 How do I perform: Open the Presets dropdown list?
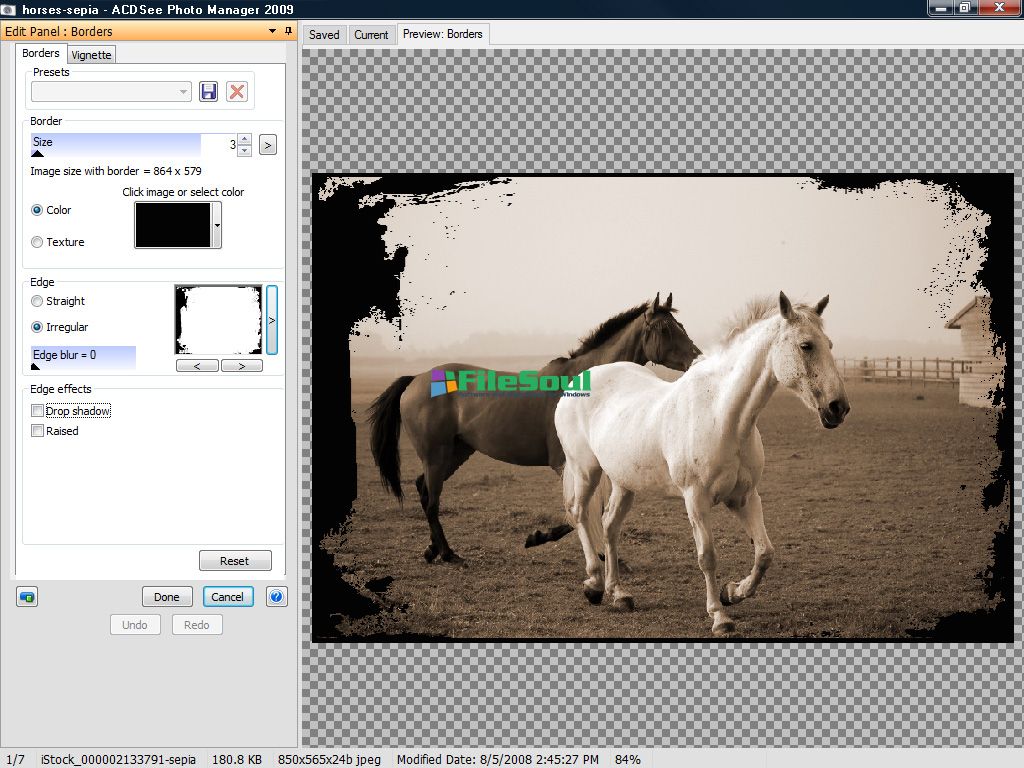183,92
